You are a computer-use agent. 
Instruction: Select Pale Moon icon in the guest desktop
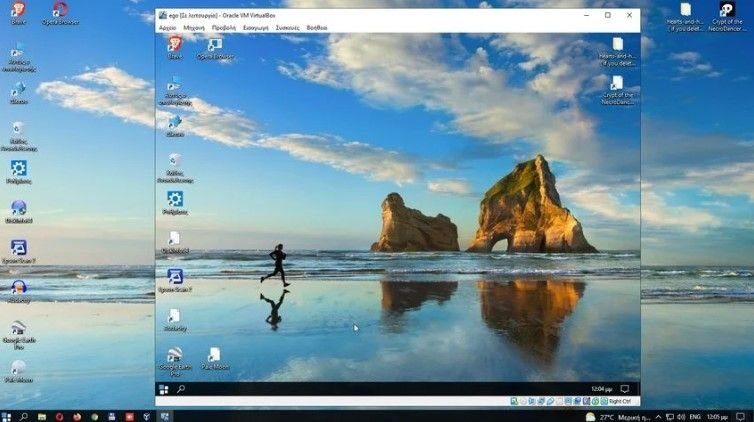214,355
